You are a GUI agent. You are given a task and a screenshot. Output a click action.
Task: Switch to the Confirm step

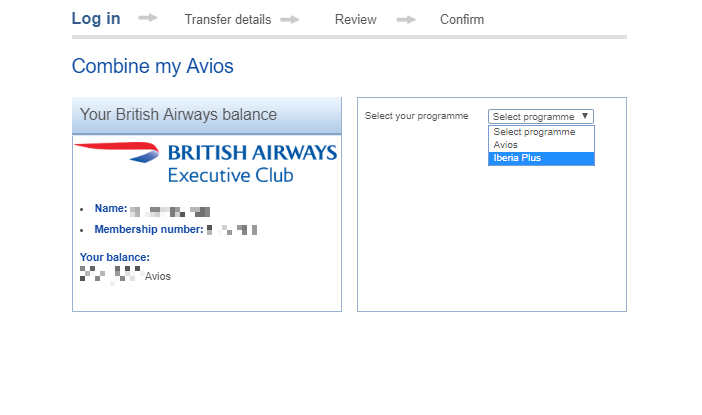click(x=462, y=19)
